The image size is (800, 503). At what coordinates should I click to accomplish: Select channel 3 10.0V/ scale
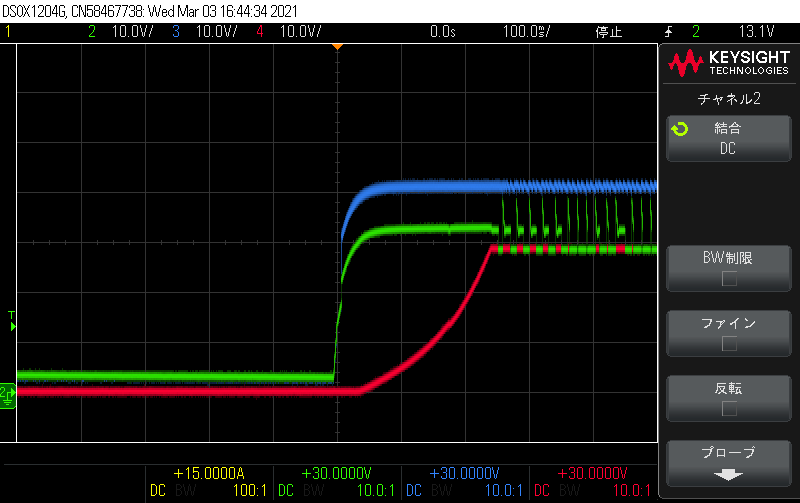(x=216, y=32)
